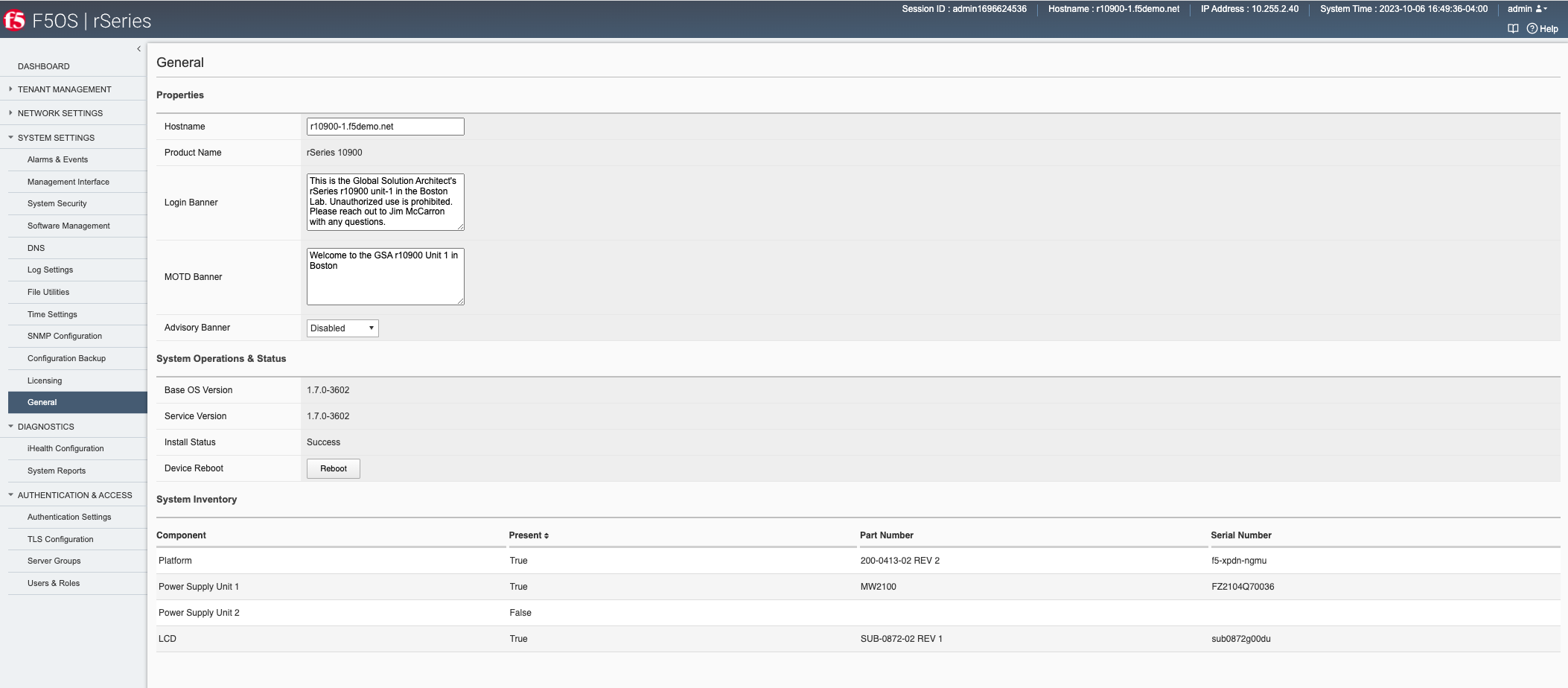Open Log Settings page
The height and width of the screenshot is (688, 1568).
(x=50, y=270)
